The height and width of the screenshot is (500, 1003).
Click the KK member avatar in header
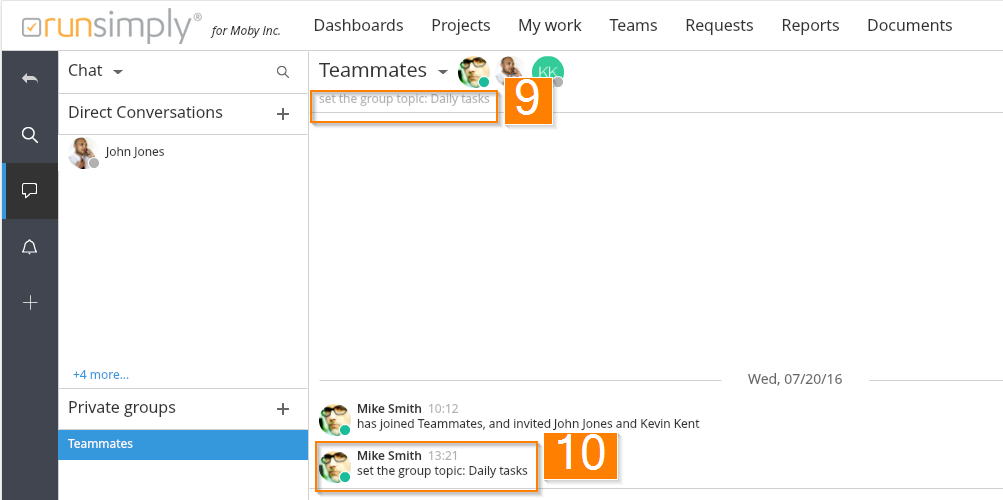(547, 71)
